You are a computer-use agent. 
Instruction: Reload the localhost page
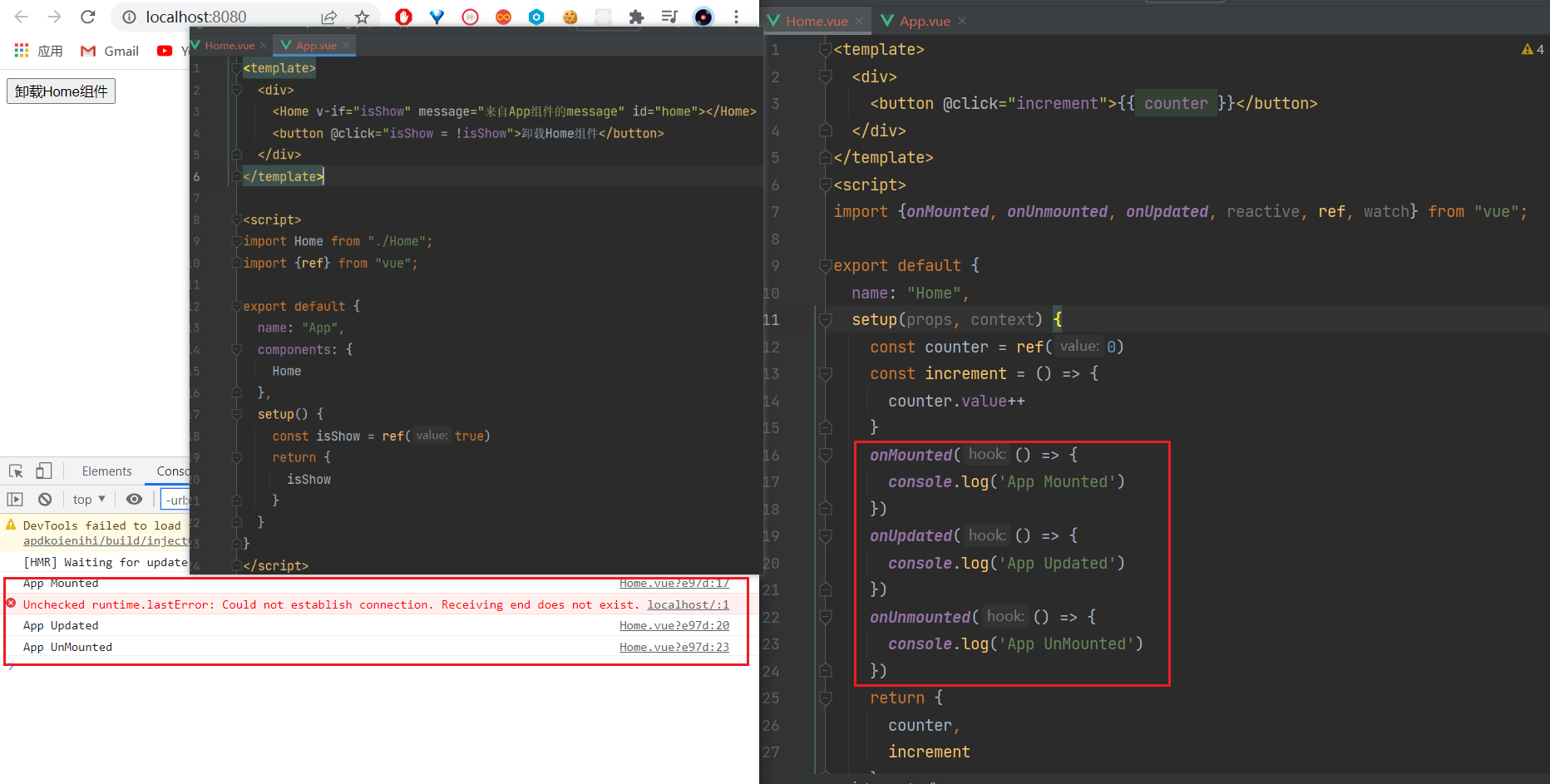(88, 17)
